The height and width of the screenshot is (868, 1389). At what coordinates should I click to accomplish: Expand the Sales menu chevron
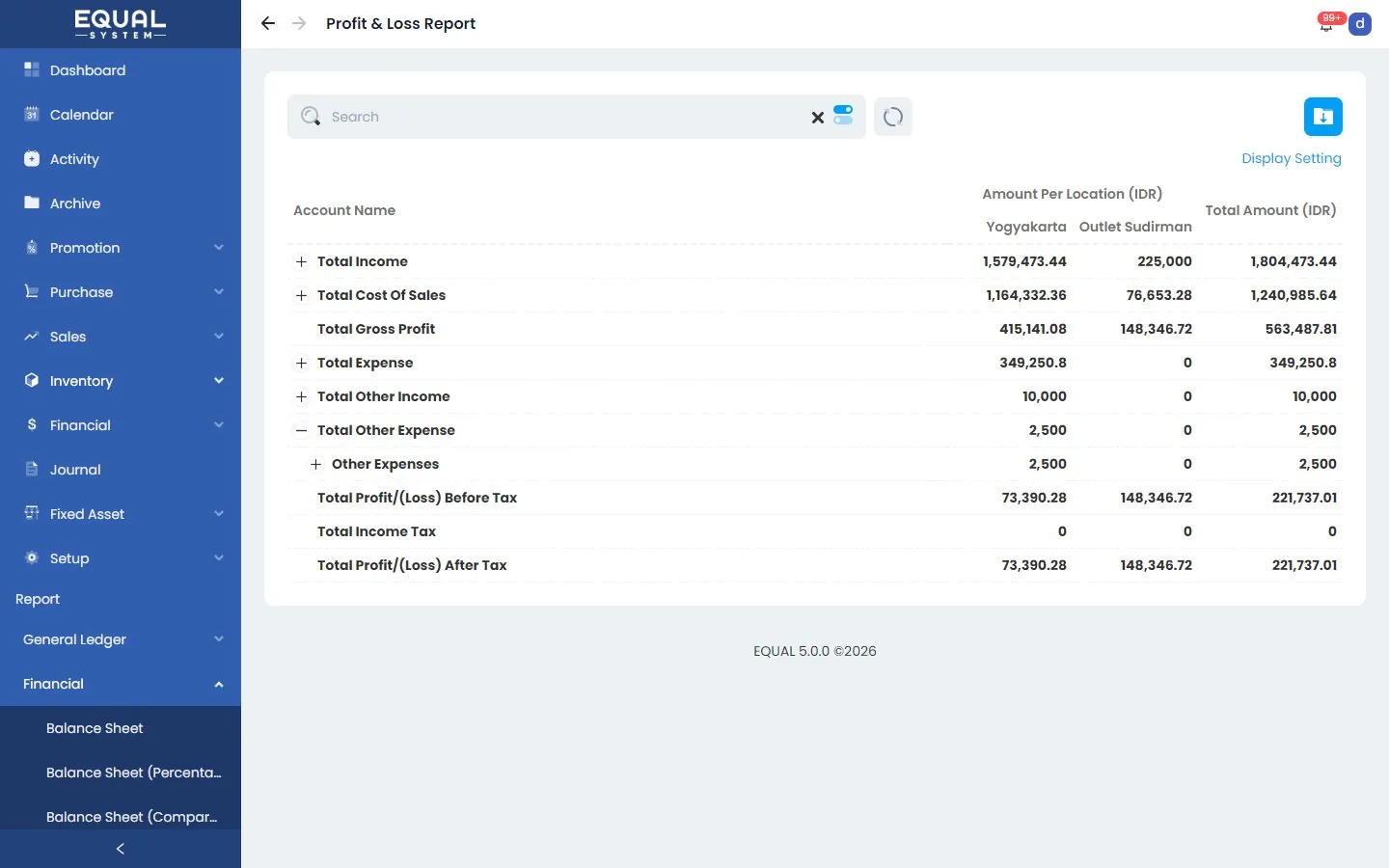click(219, 337)
